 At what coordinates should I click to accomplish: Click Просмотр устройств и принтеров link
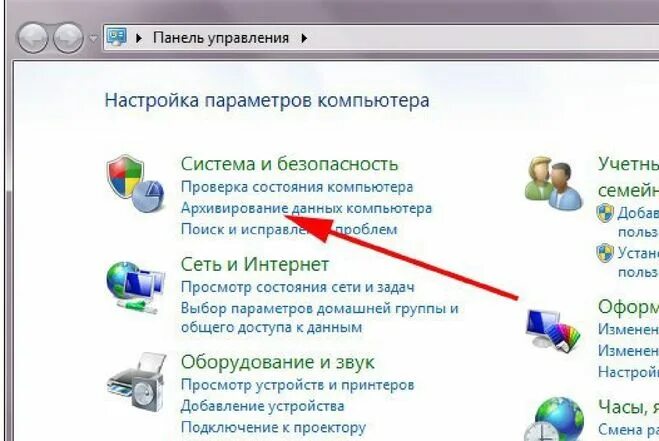point(298,385)
